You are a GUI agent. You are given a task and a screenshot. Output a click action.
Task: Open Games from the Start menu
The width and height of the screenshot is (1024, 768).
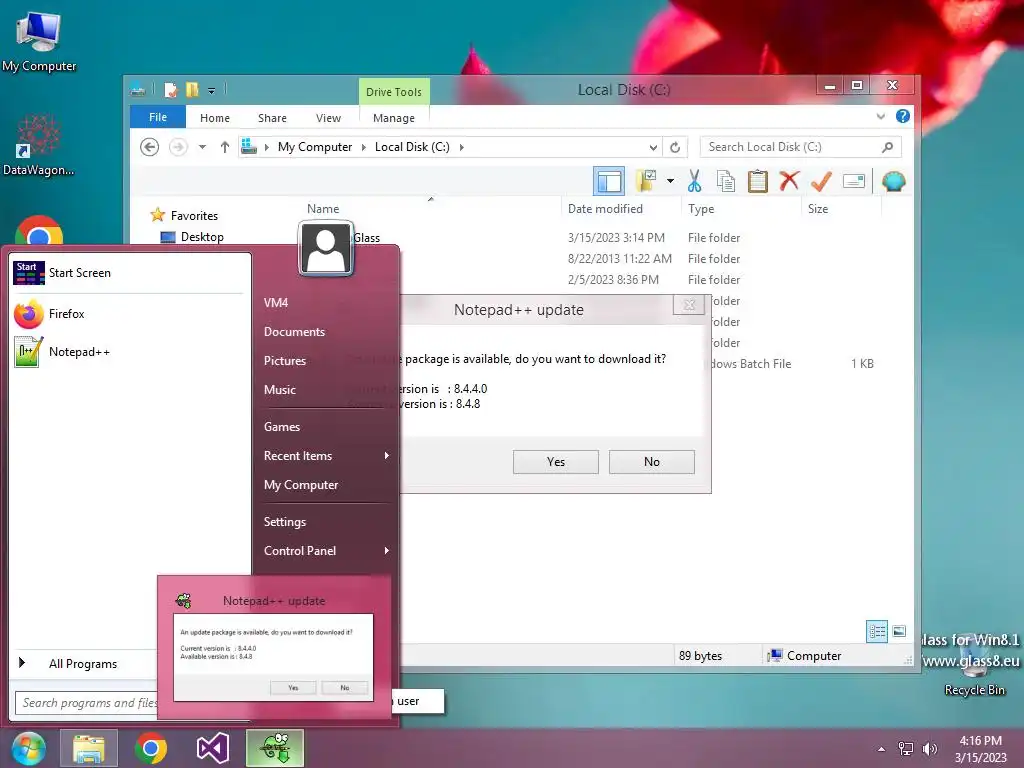[x=281, y=427]
